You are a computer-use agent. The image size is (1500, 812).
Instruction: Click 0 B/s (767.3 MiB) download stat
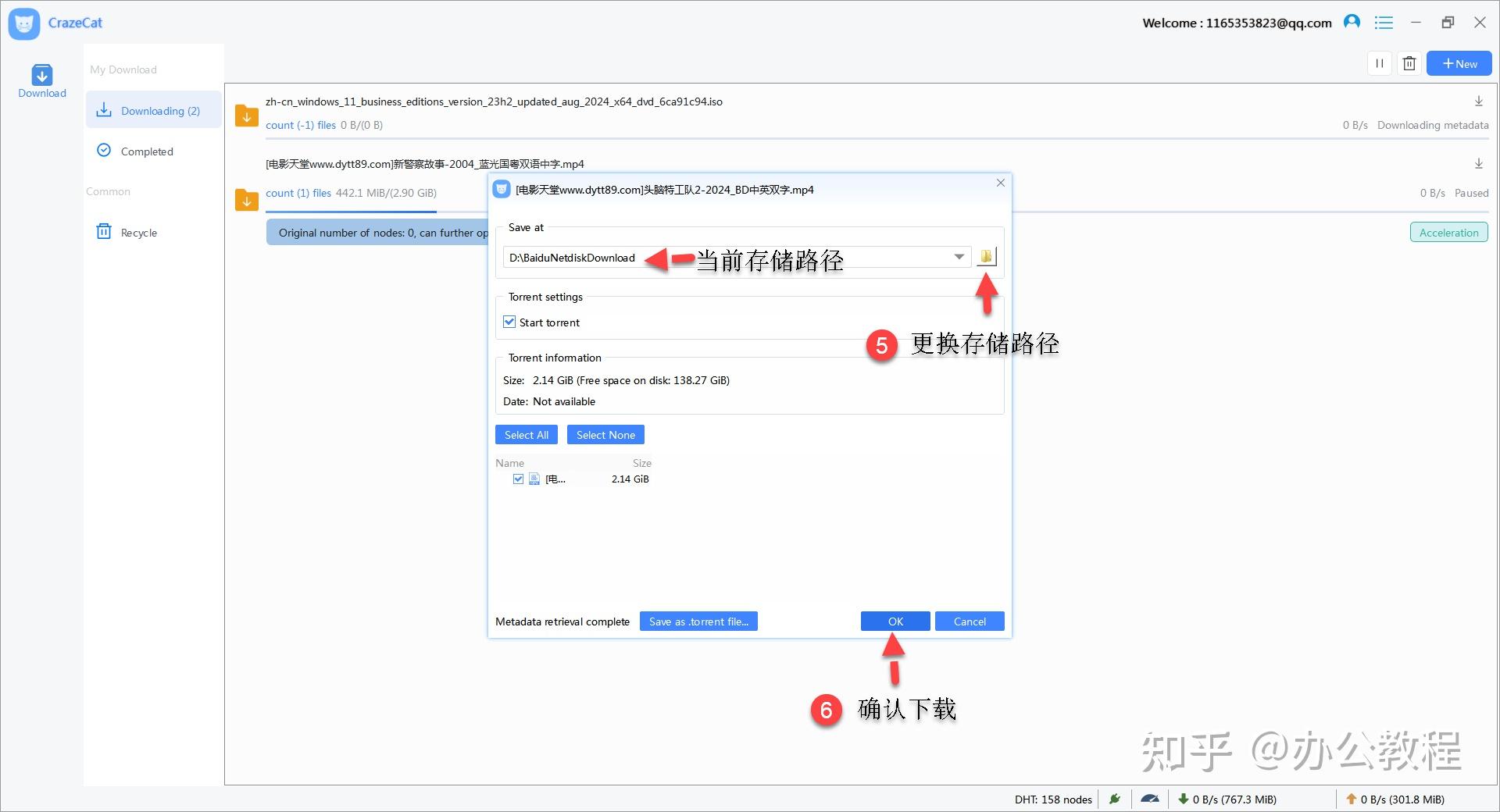[x=1234, y=800]
